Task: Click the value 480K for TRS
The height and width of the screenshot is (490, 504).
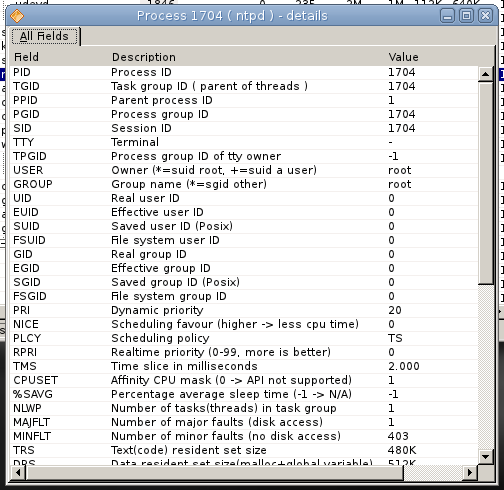Action: coord(402,450)
